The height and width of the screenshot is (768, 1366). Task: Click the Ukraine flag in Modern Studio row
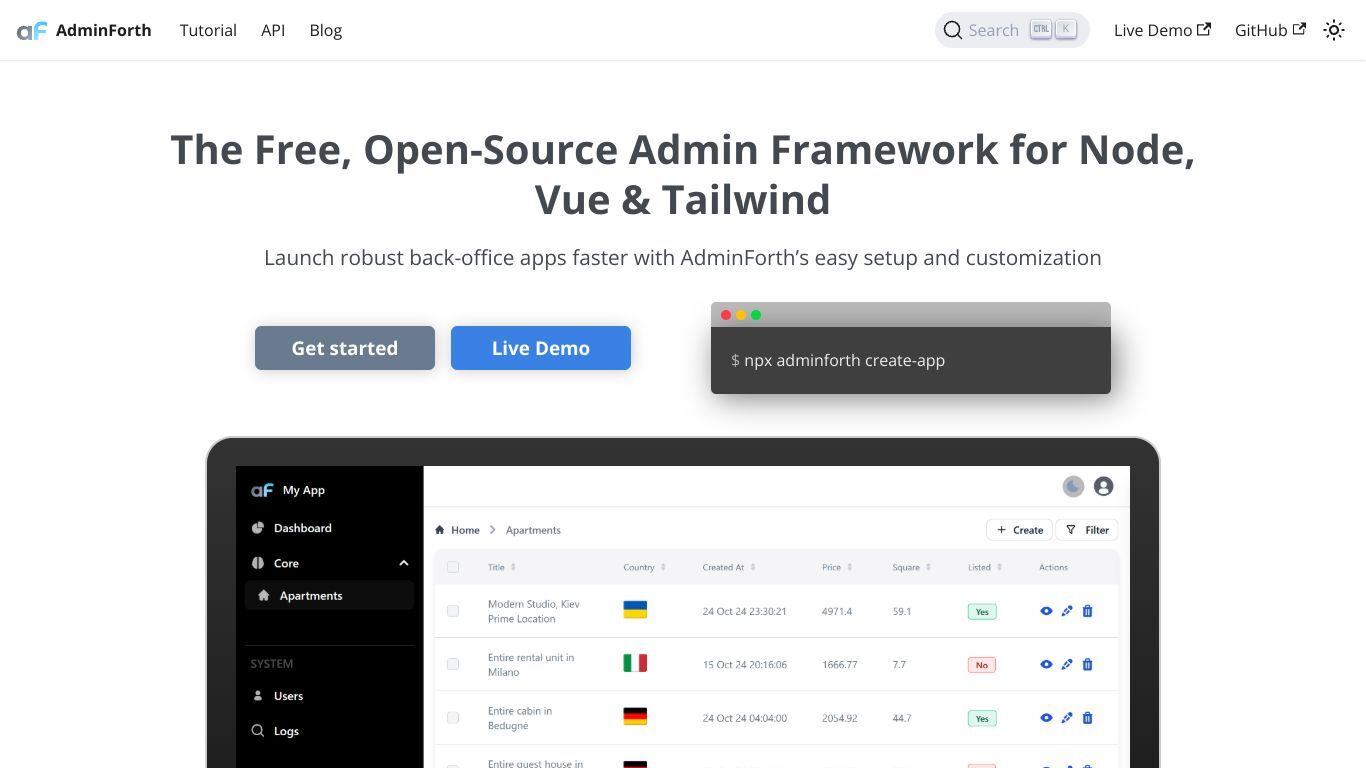point(635,610)
